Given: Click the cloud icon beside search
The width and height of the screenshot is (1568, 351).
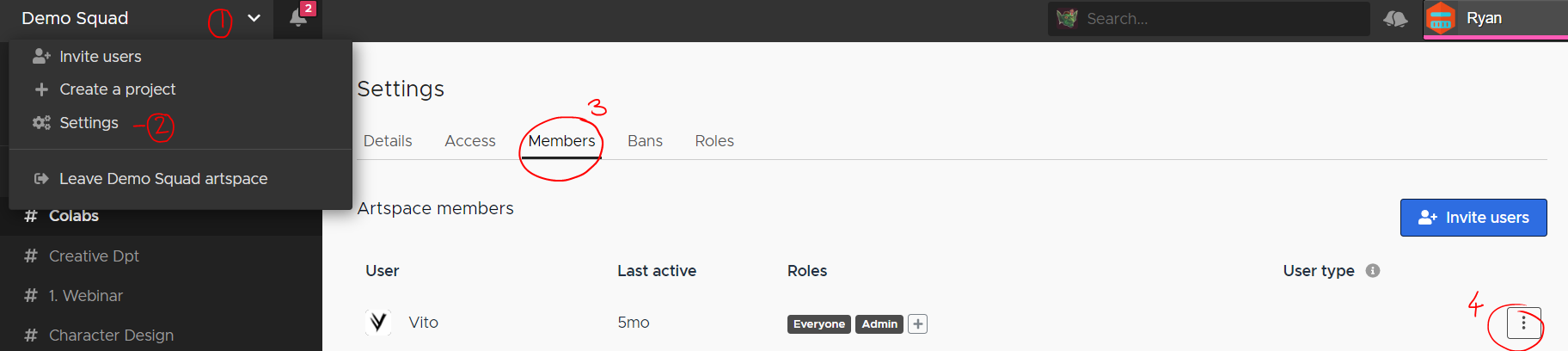Looking at the screenshot, I should [1395, 18].
